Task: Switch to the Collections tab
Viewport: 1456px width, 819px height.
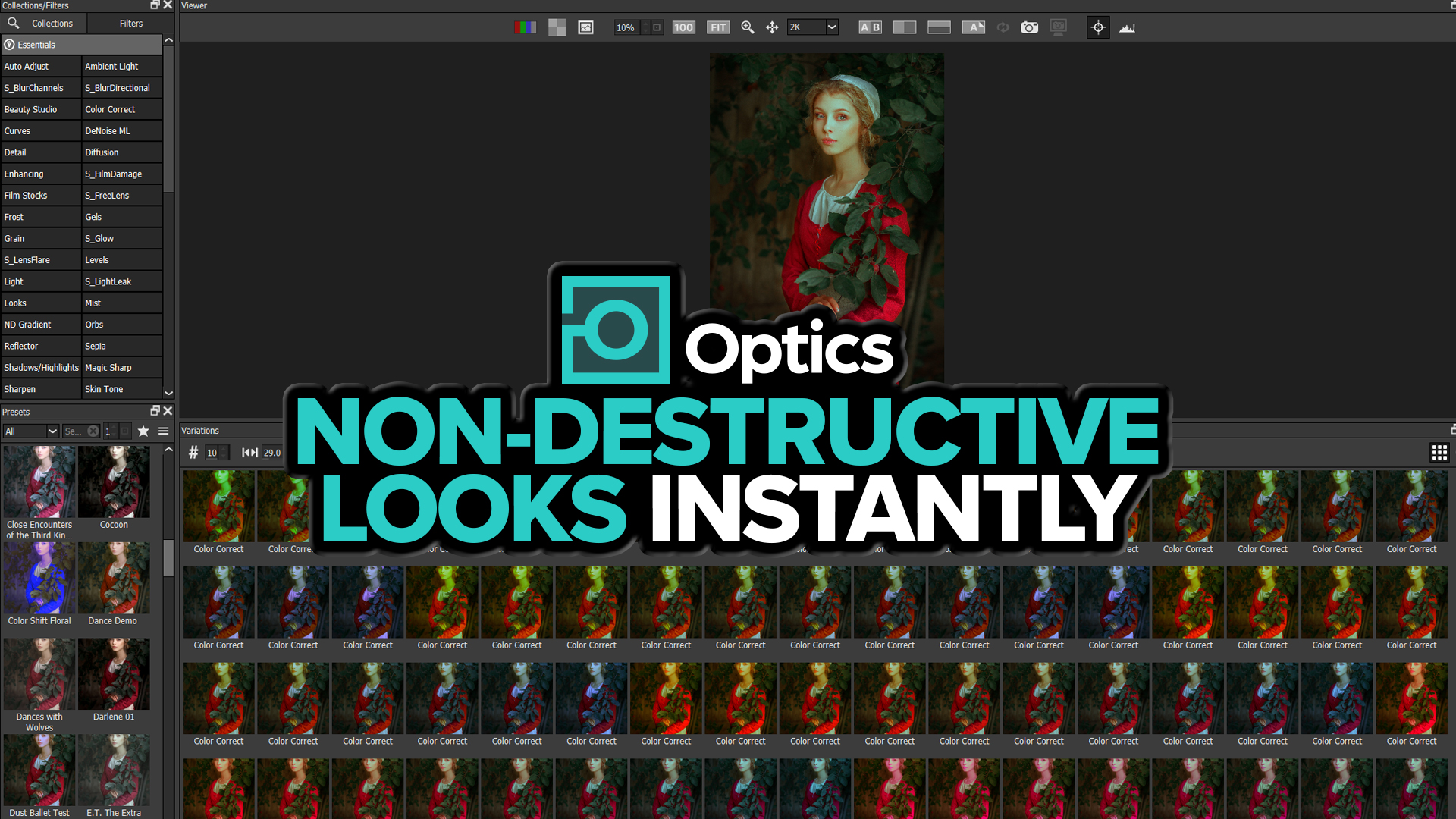Action: coord(51,23)
